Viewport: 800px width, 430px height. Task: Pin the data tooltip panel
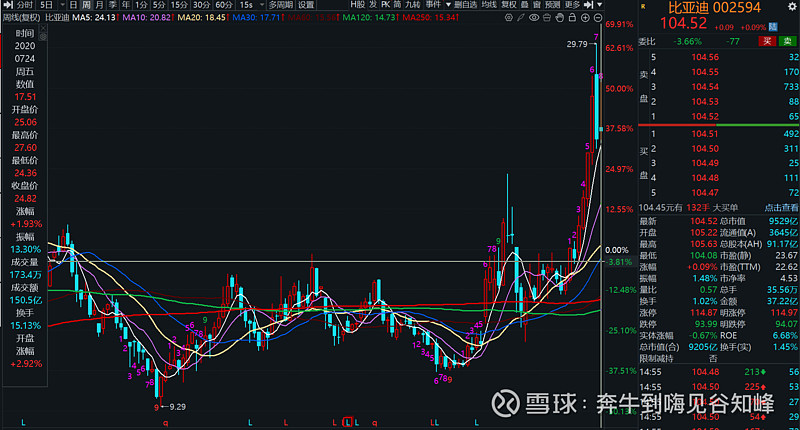tap(43, 37)
